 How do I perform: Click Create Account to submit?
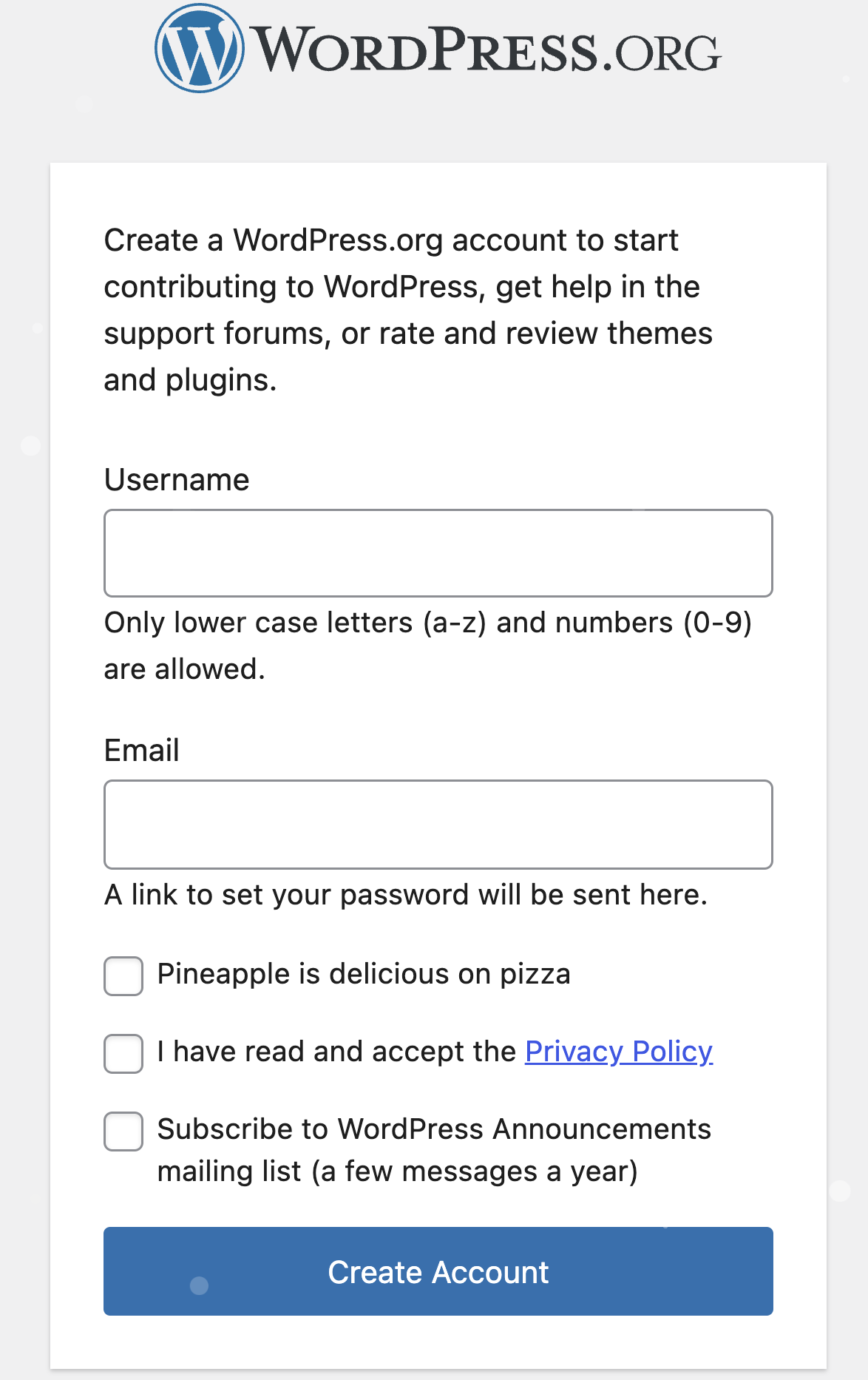click(438, 1272)
